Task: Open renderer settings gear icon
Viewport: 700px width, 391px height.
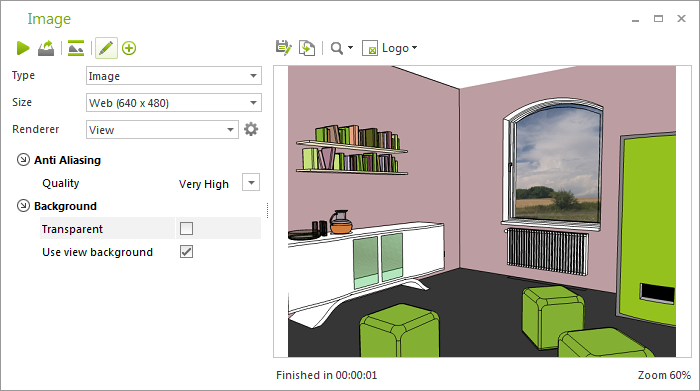Action: [x=251, y=129]
